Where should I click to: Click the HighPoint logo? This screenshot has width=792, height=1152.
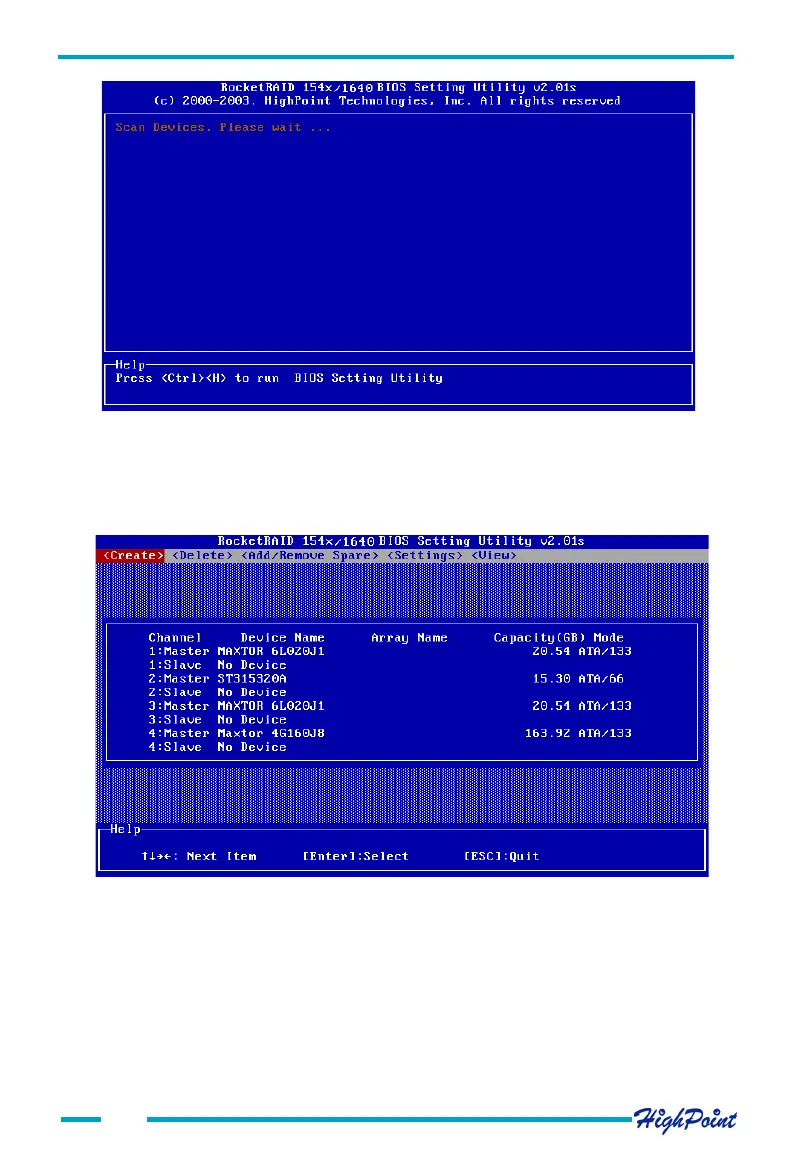[685, 1120]
